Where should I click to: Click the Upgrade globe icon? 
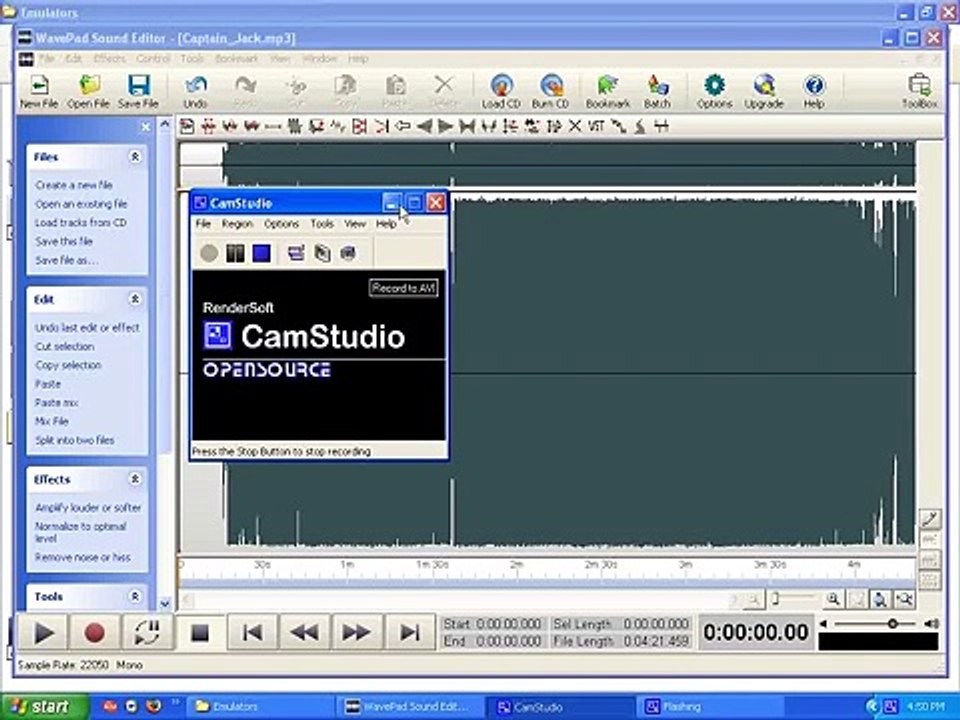click(764, 91)
